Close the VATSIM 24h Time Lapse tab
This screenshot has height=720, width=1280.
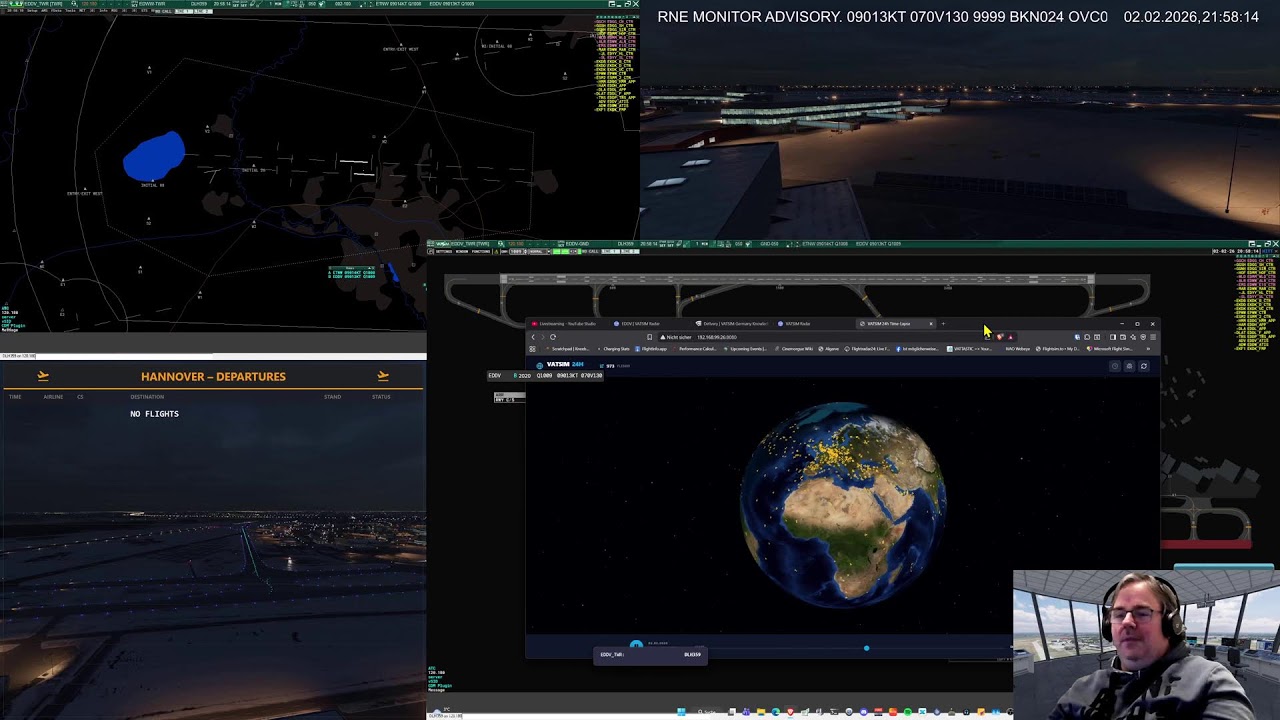point(931,324)
